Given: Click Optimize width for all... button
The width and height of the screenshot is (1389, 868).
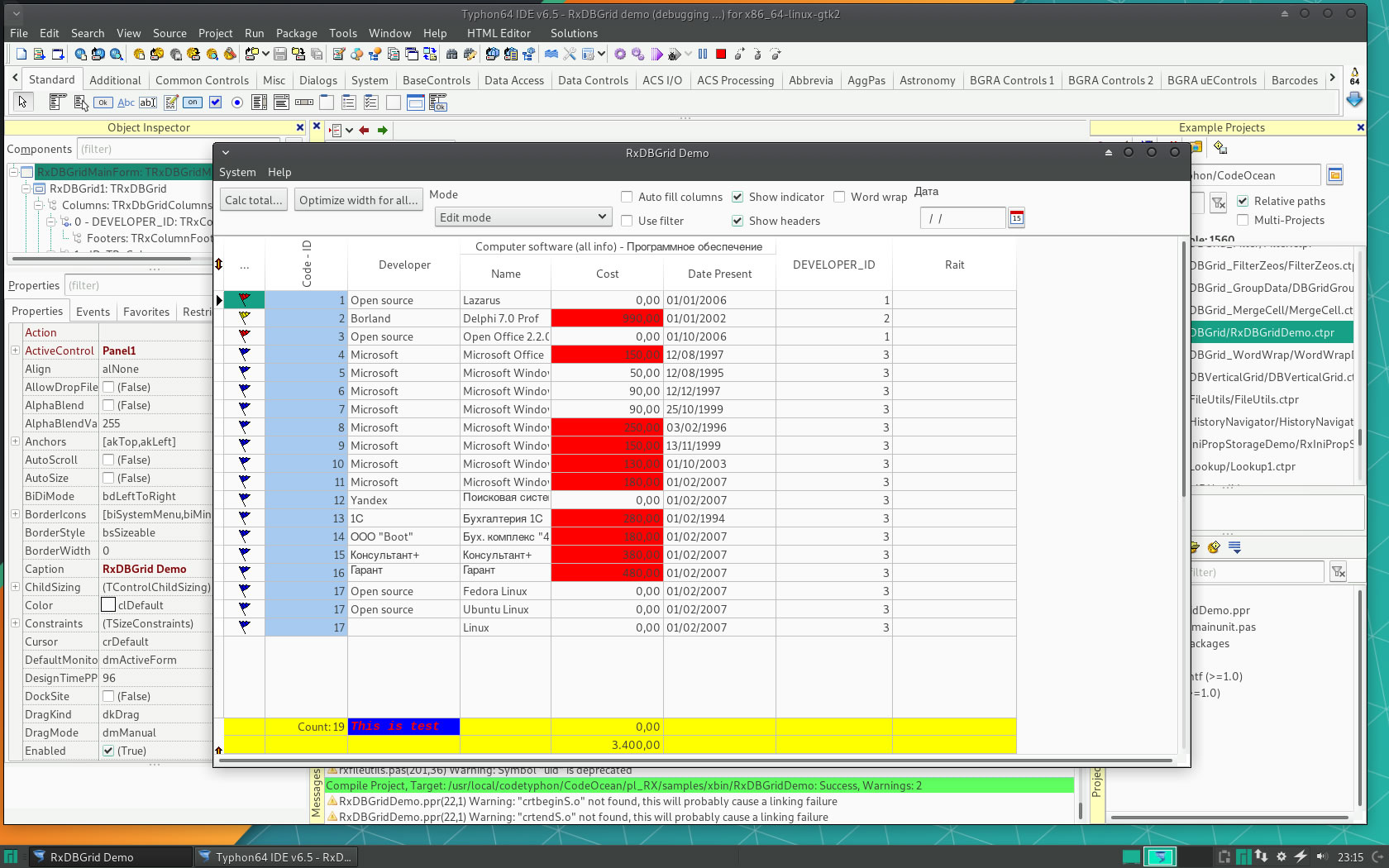Looking at the screenshot, I should (359, 200).
